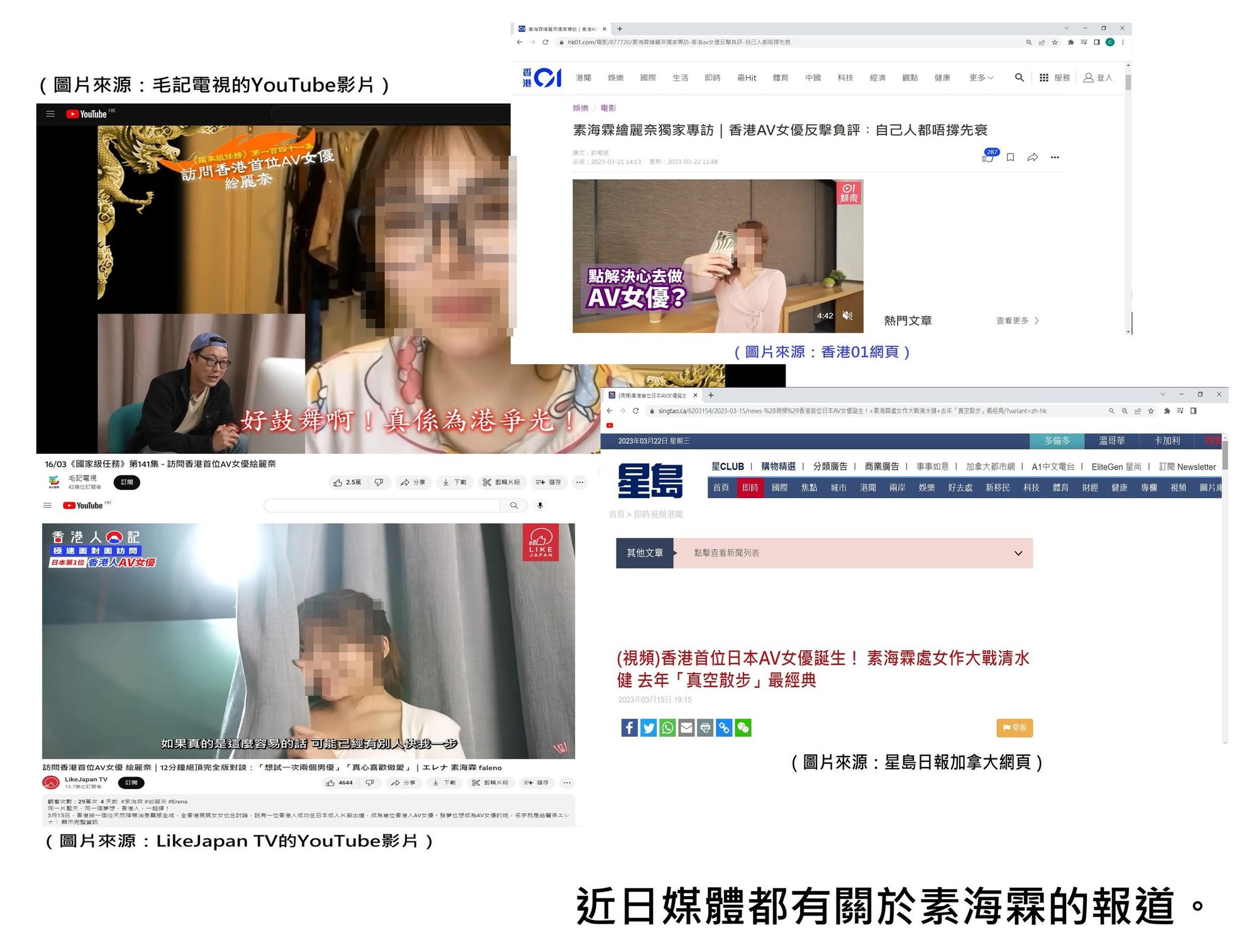
Task: Select the 即時 tab in Sing Tao navigation
Action: [750, 488]
